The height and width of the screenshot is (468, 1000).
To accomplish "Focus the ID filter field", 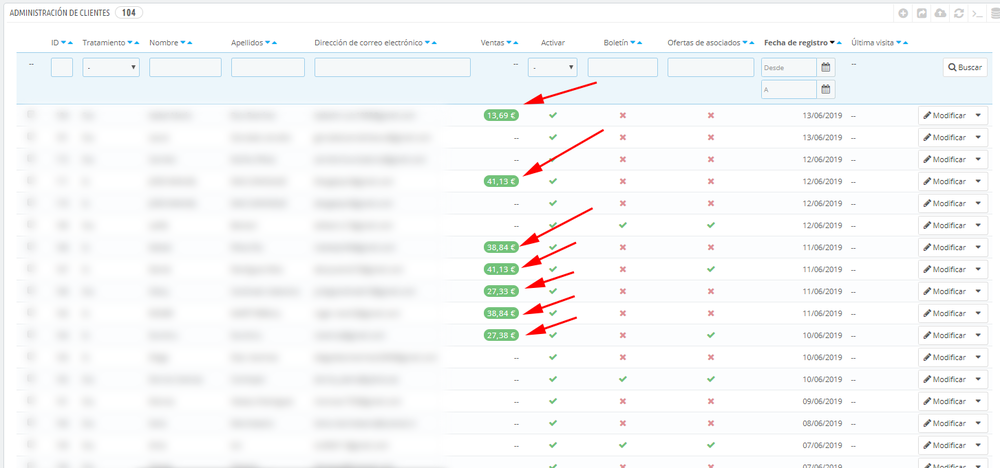I will click(62, 67).
